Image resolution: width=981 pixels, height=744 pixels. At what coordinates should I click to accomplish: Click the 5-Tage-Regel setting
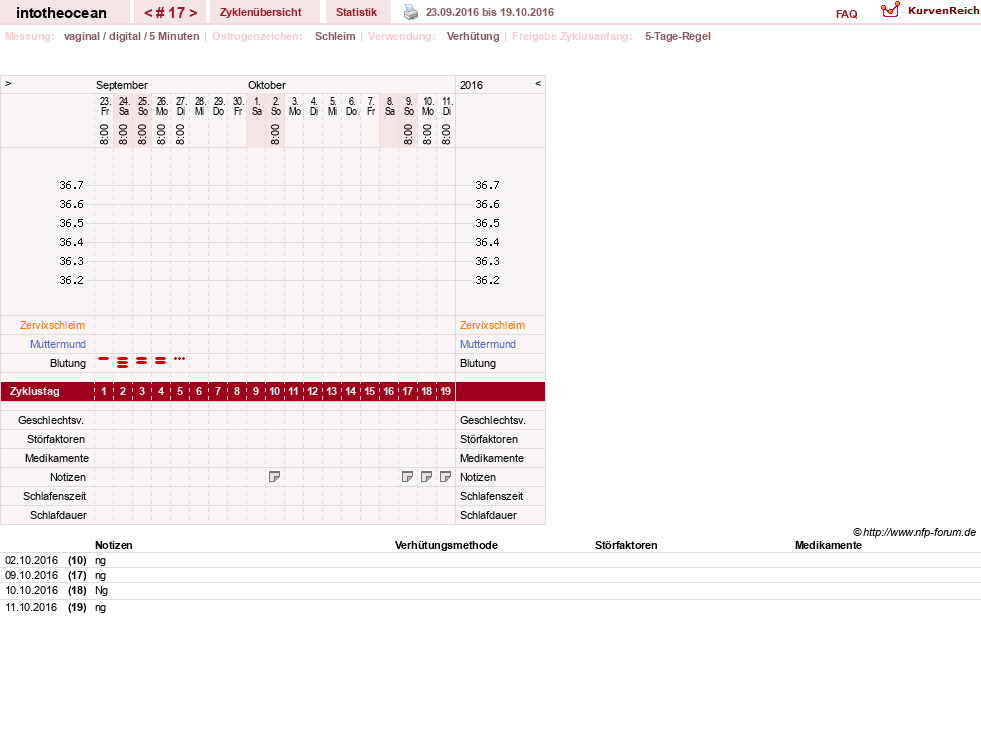click(x=678, y=36)
